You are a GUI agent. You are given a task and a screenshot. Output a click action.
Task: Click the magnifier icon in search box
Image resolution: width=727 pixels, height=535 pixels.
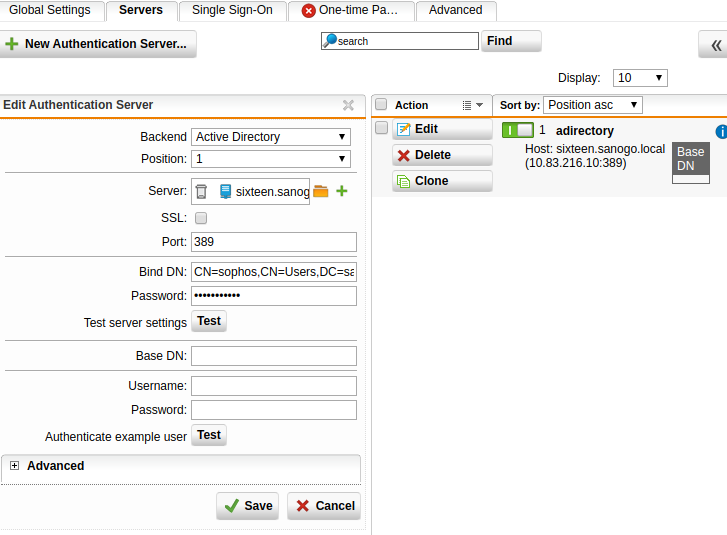point(330,41)
